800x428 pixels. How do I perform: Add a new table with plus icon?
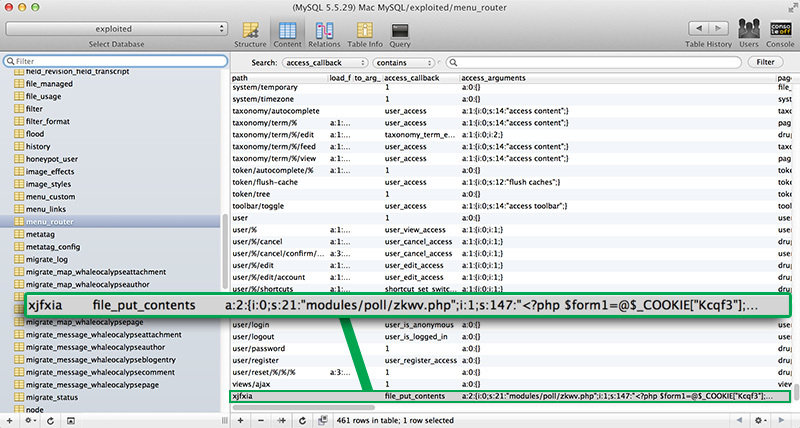point(9,421)
